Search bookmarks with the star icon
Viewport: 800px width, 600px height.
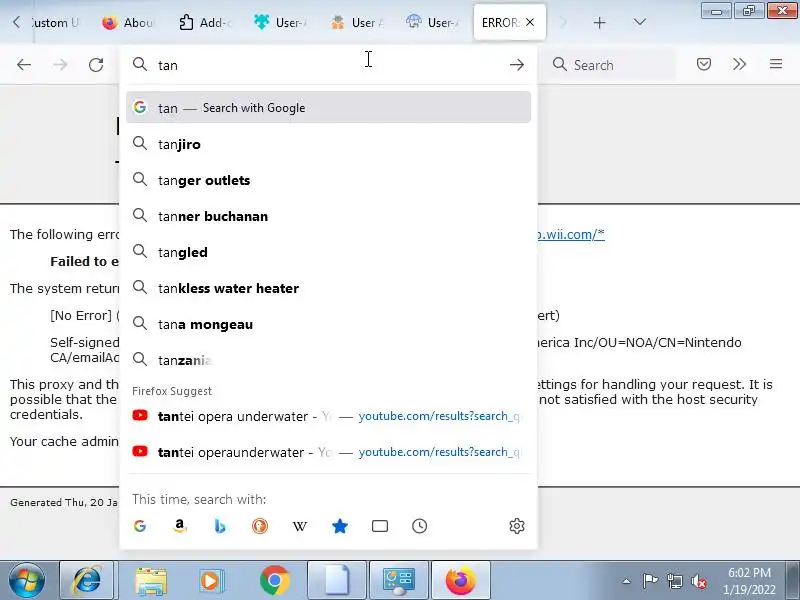[x=340, y=526]
